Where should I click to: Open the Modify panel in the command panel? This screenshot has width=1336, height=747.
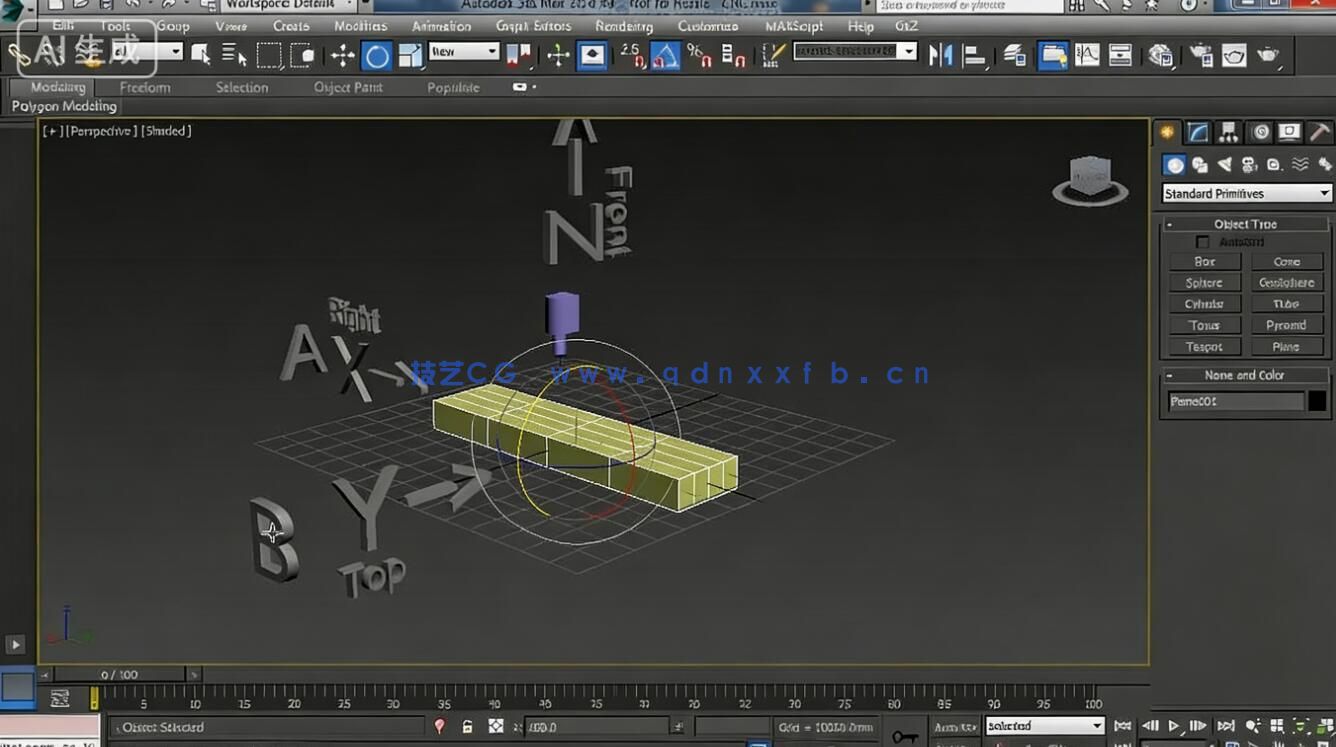tap(1195, 132)
